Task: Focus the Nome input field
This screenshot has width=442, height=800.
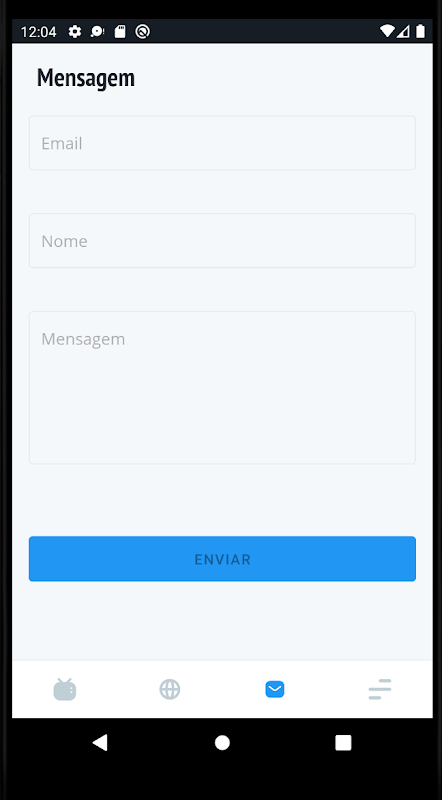Action: (x=222, y=240)
